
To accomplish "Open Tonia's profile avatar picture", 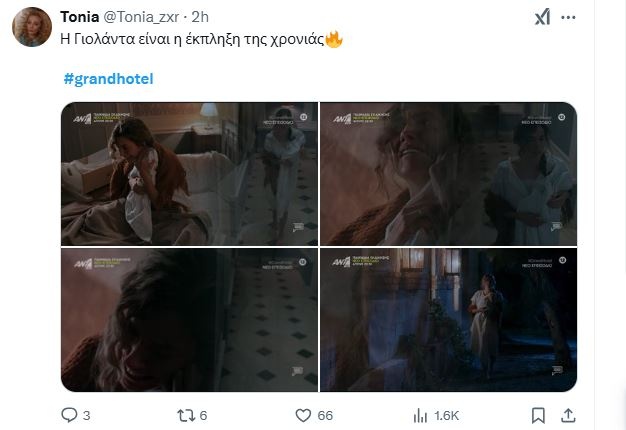I will pyautogui.click(x=31, y=28).
